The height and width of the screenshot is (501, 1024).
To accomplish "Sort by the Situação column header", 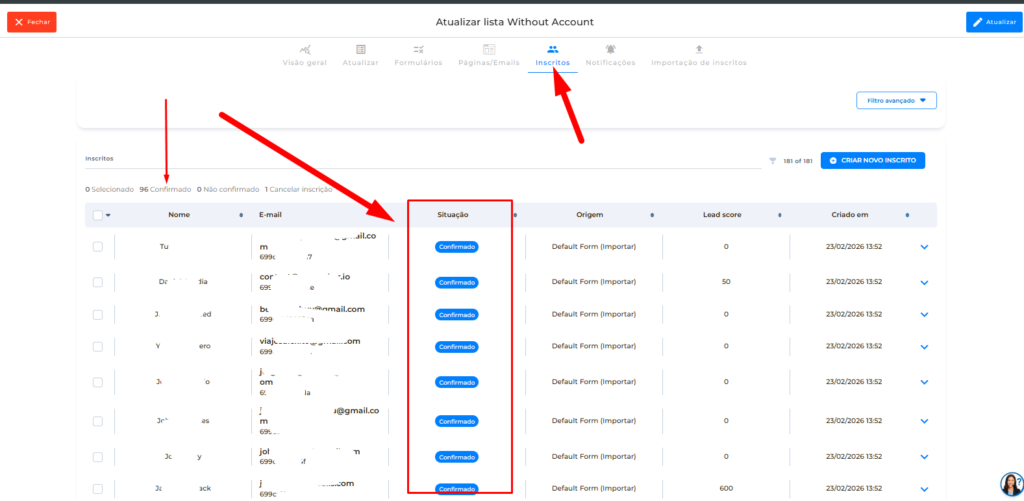I will tap(453, 215).
